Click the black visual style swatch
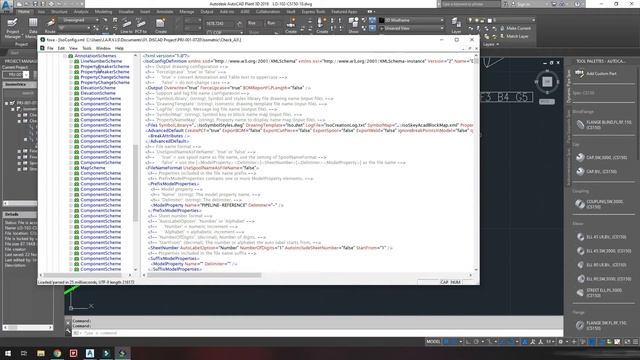 tap(382, 20)
